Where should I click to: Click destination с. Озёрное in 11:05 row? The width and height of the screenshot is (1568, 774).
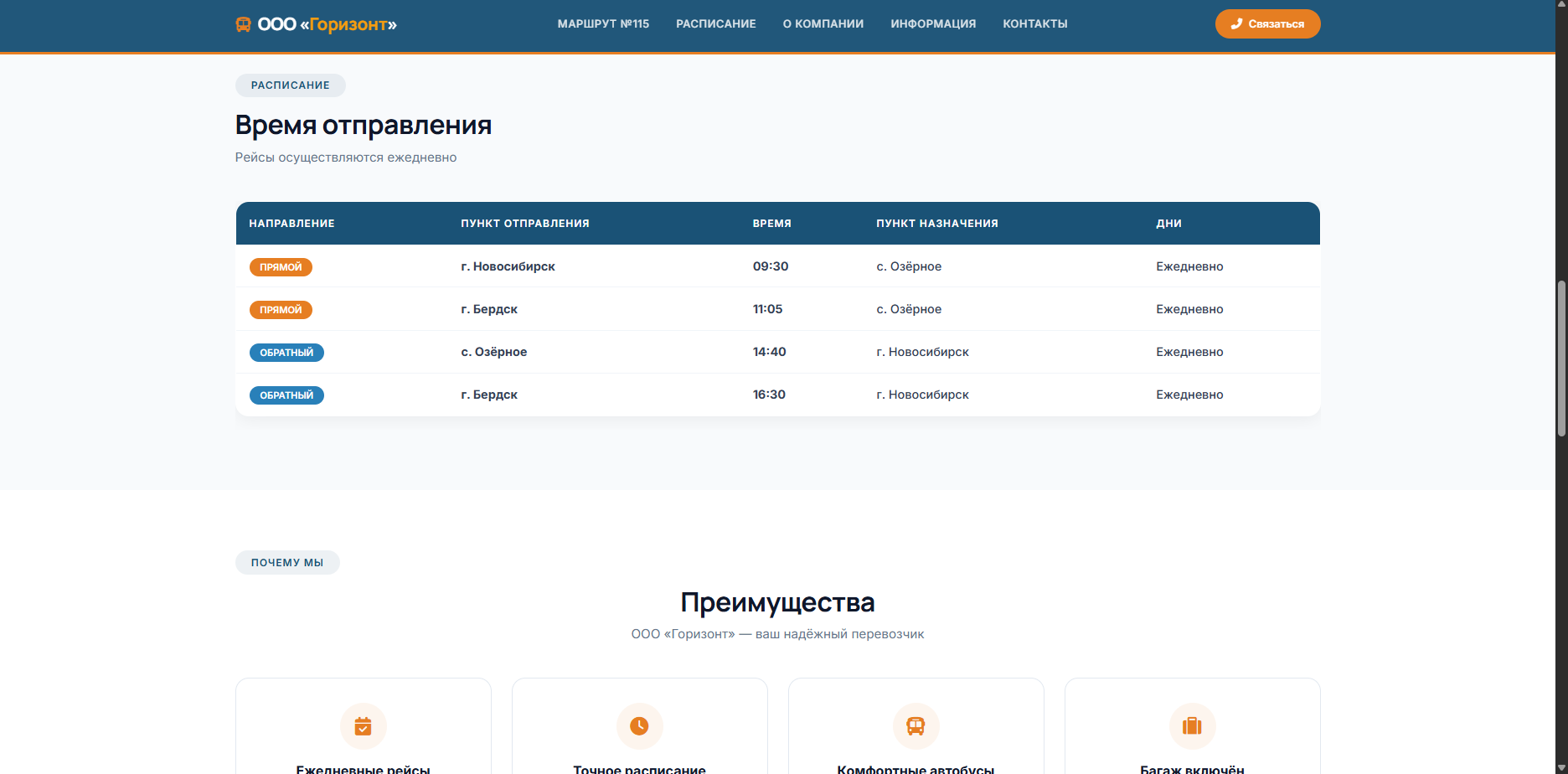(x=909, y=309)
